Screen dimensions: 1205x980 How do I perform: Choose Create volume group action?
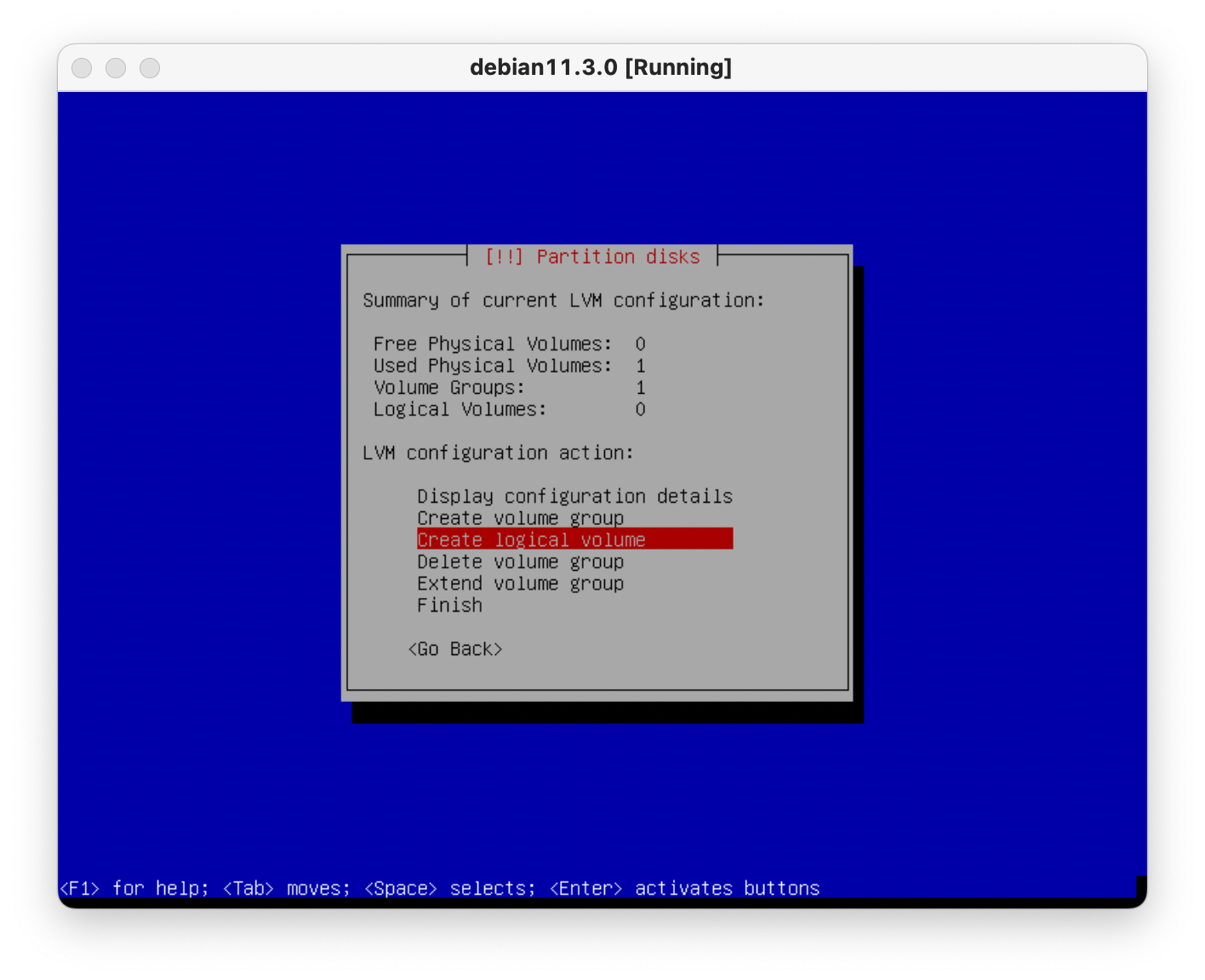coord(520,518)
